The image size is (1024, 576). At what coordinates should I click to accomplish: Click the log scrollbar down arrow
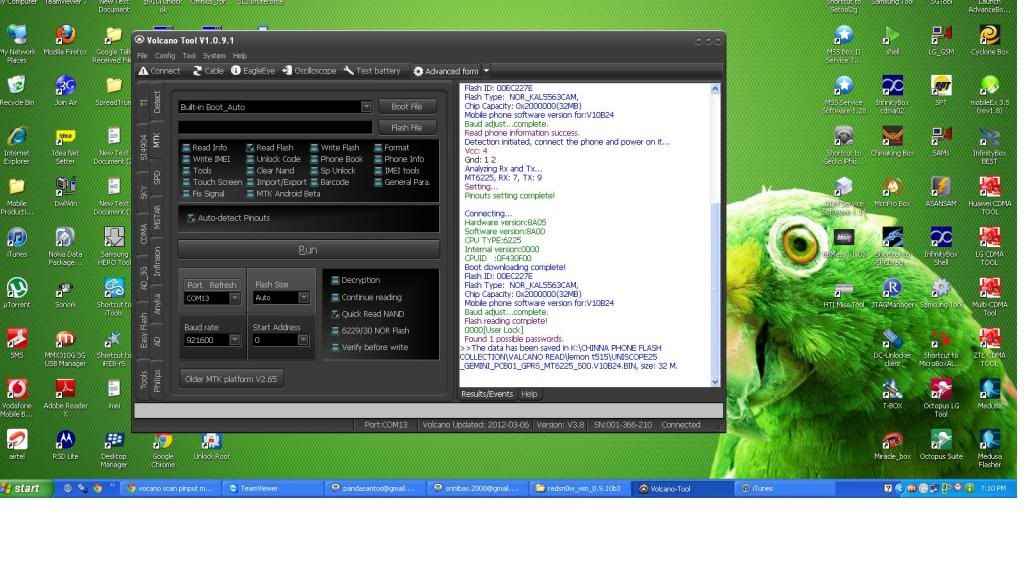click(715, 382)
